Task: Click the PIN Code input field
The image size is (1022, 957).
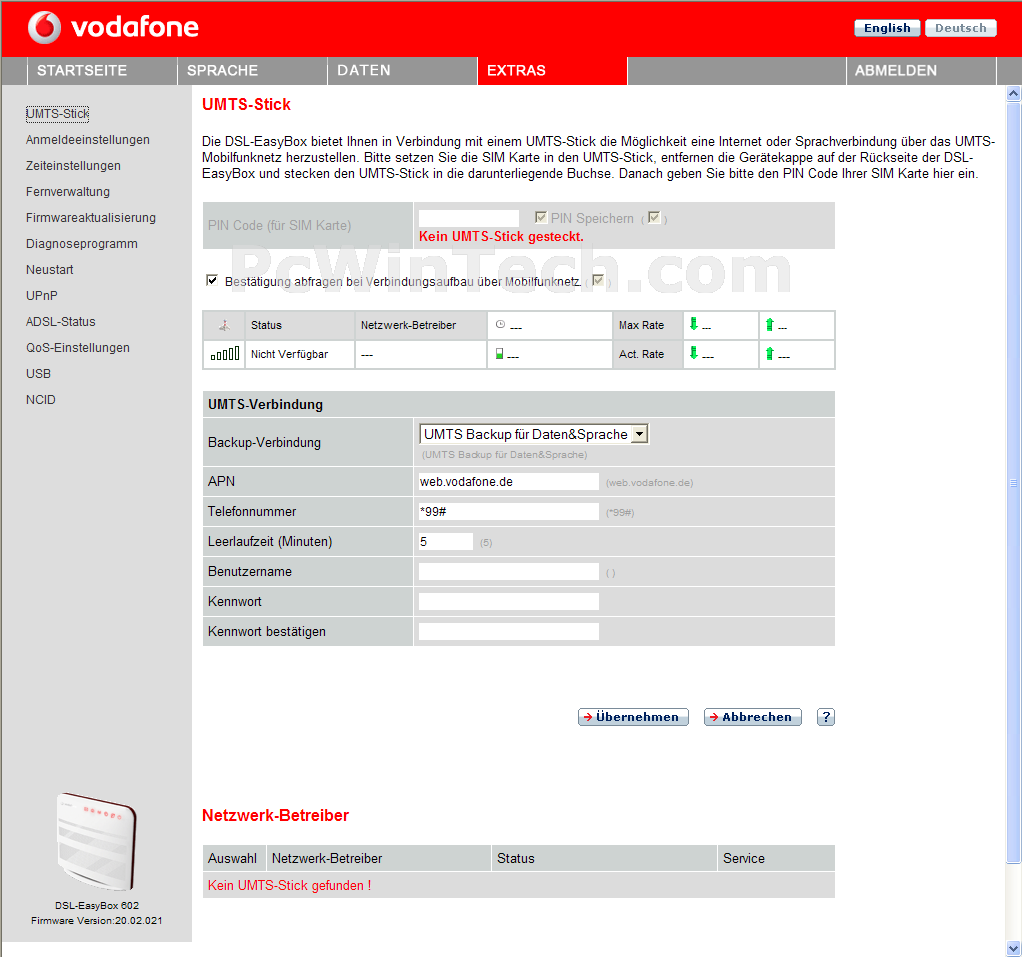Action: 469,218
